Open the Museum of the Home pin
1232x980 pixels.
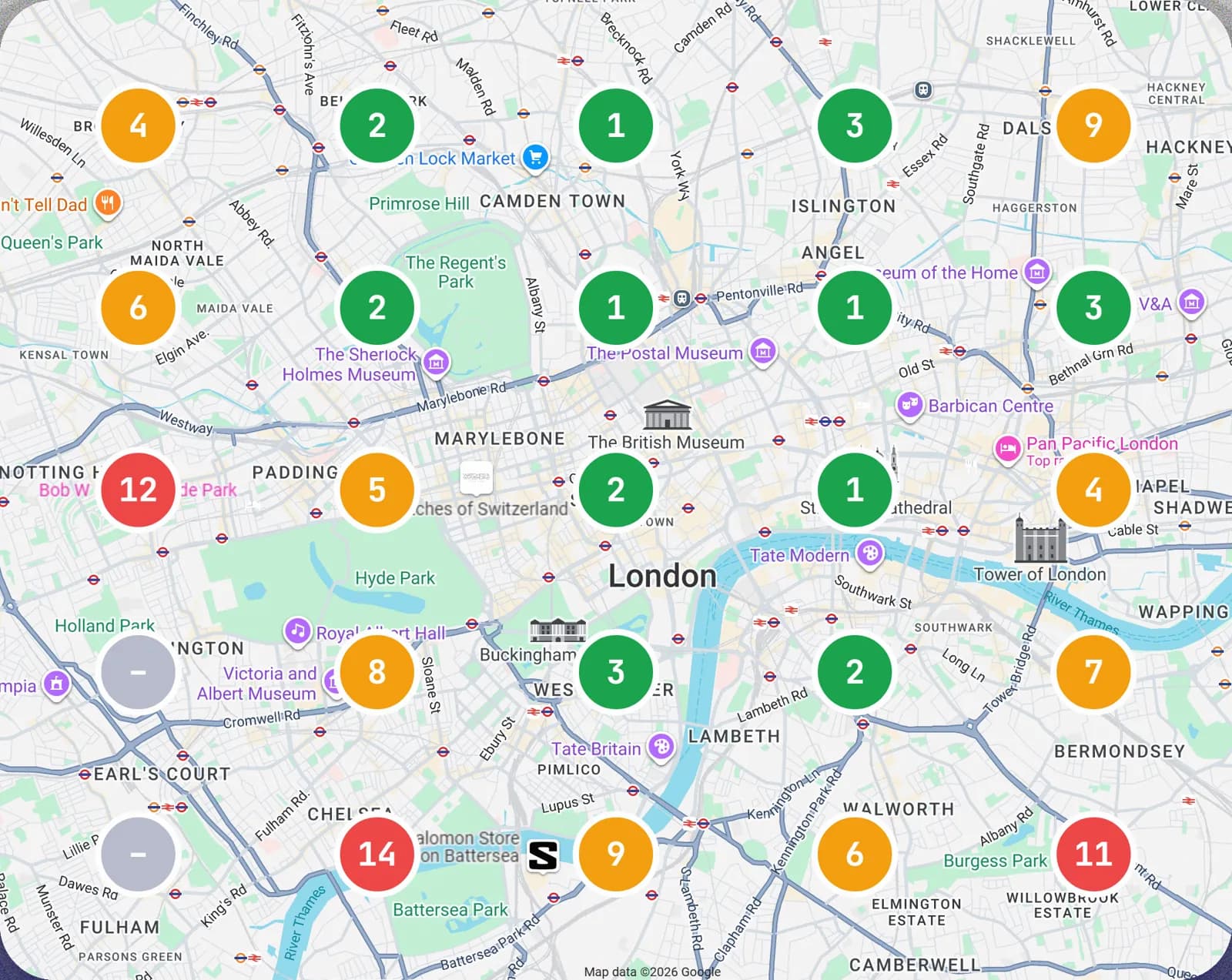(x=1037, y=272)
